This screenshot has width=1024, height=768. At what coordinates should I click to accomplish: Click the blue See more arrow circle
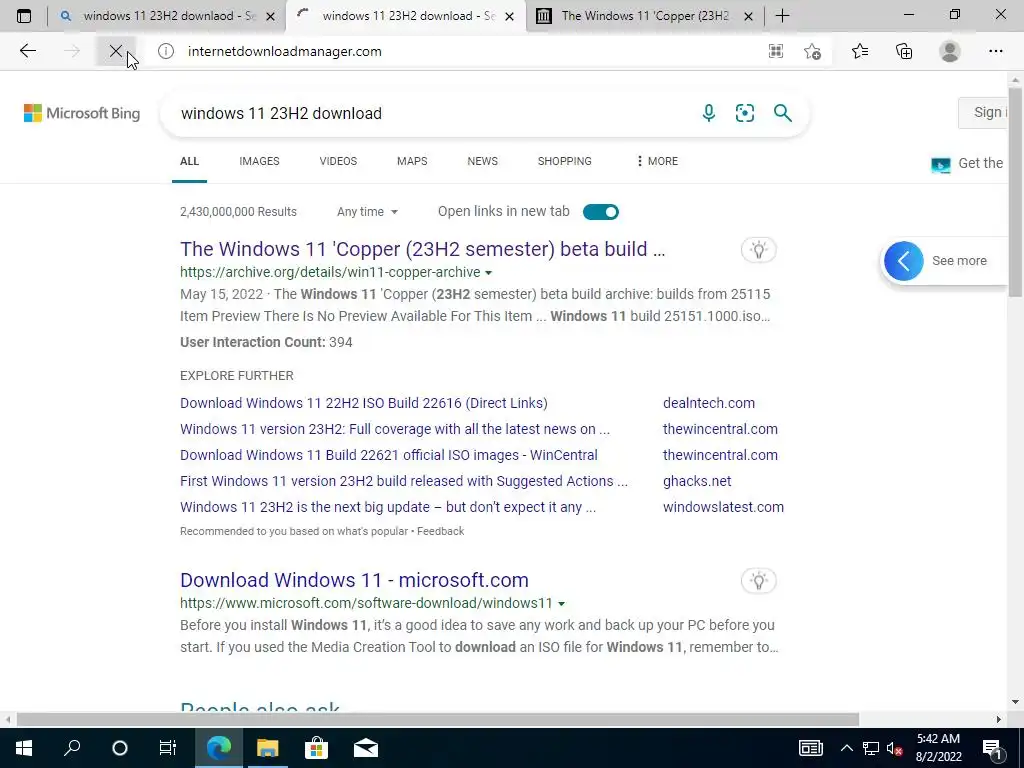pyautogui.click(x=904, y=261)
